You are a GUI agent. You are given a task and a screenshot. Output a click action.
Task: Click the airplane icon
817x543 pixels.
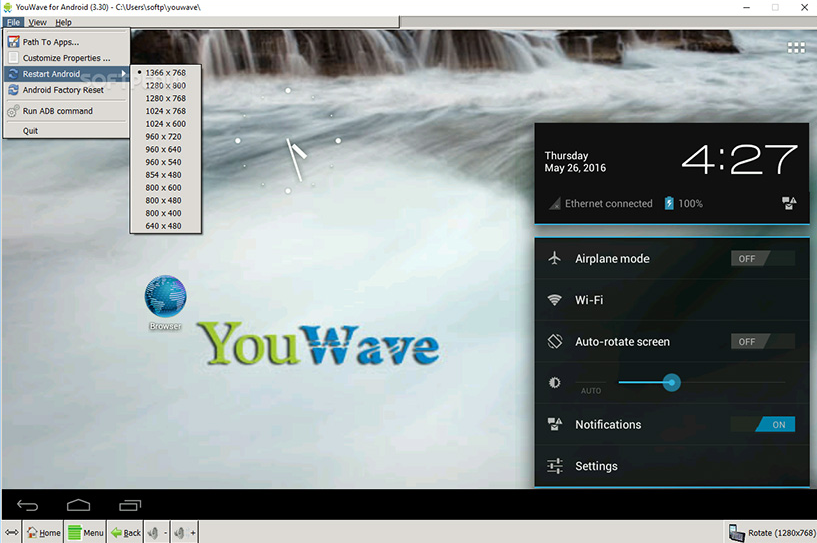[554, 258]
